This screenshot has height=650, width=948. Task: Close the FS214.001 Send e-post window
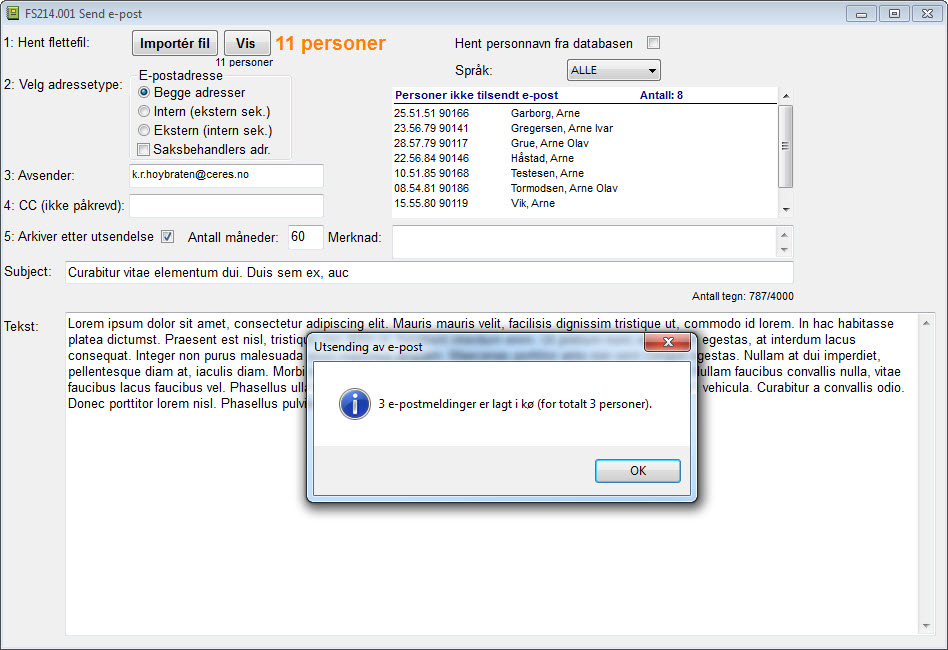coord(927,13)
